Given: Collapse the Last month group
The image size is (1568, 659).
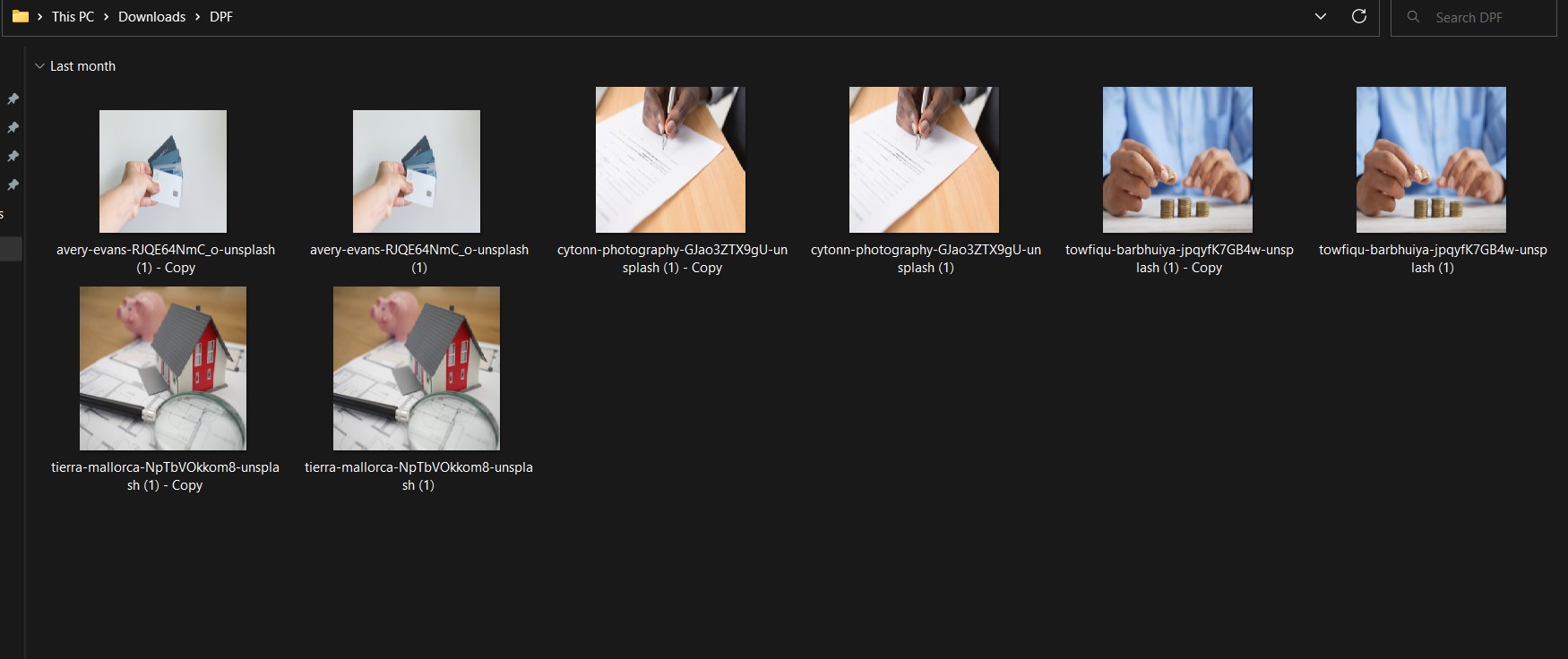Looking at the screenshot, I should (x=39, y=66).
